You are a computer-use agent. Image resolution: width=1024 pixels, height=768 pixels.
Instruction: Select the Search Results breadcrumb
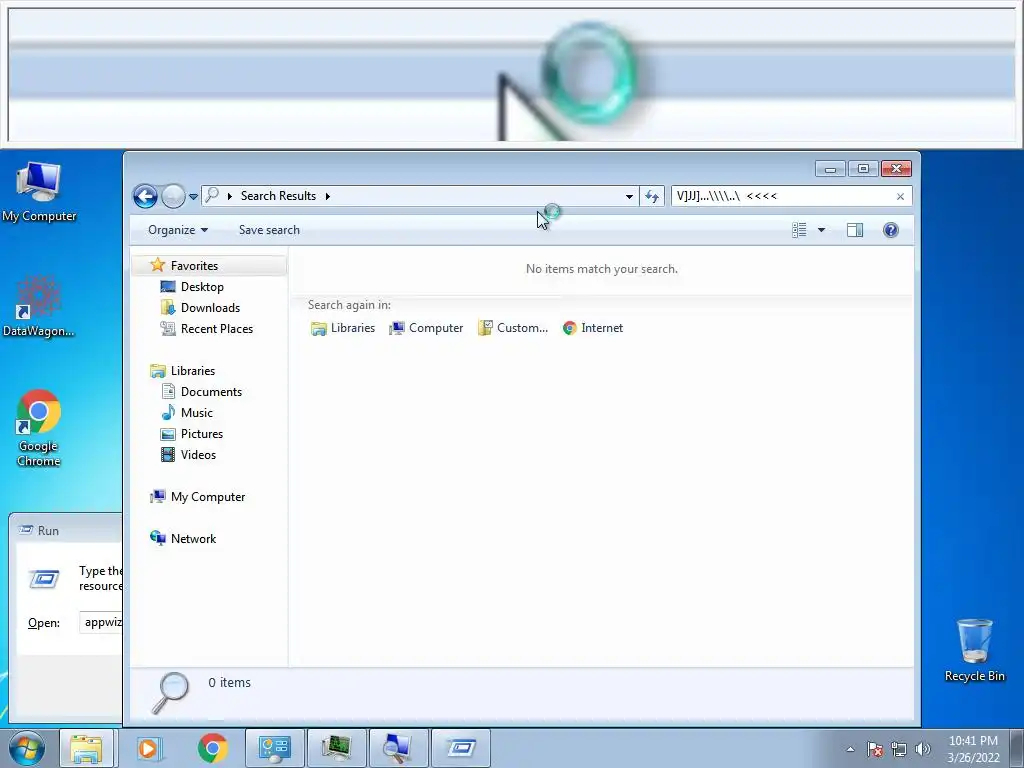[x=278, y=196]
